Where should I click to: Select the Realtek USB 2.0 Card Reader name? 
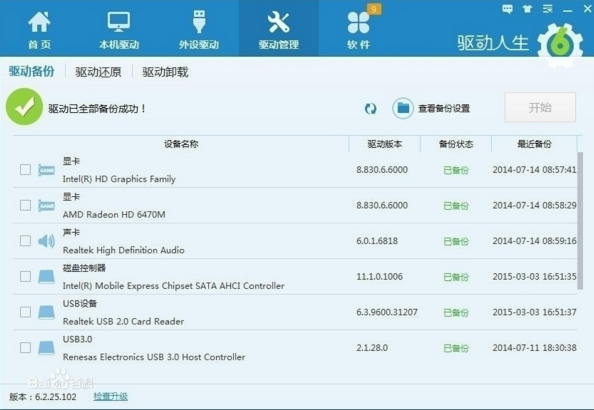click(x=123, y=321)
